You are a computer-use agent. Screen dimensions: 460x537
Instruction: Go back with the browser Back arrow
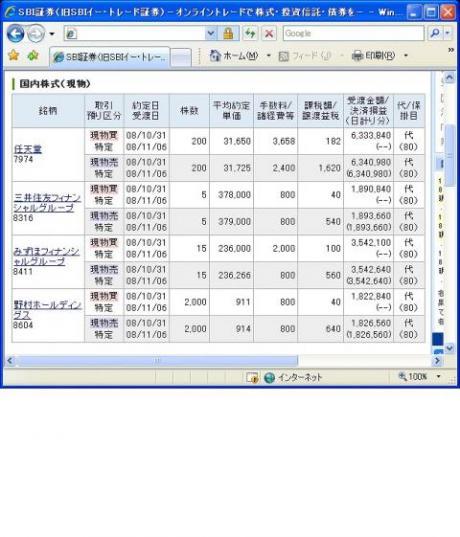[15, 34]
